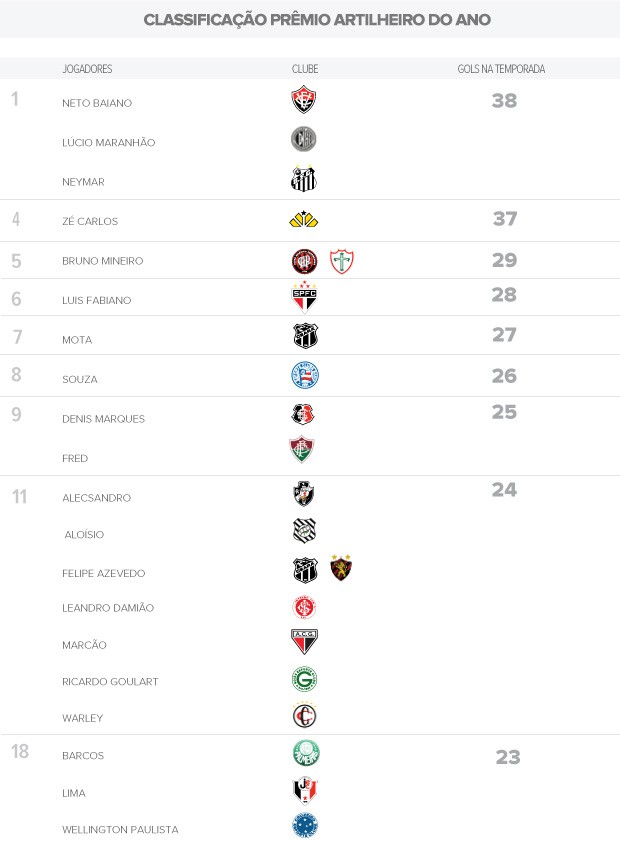Click the CLUBE column header
This screenshot has width=620, height=841.
[305, 69]
